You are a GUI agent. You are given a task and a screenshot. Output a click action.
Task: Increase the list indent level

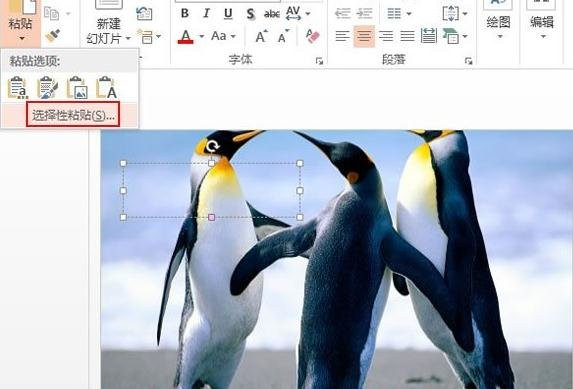pyautogui.click(x=364, y=14)
